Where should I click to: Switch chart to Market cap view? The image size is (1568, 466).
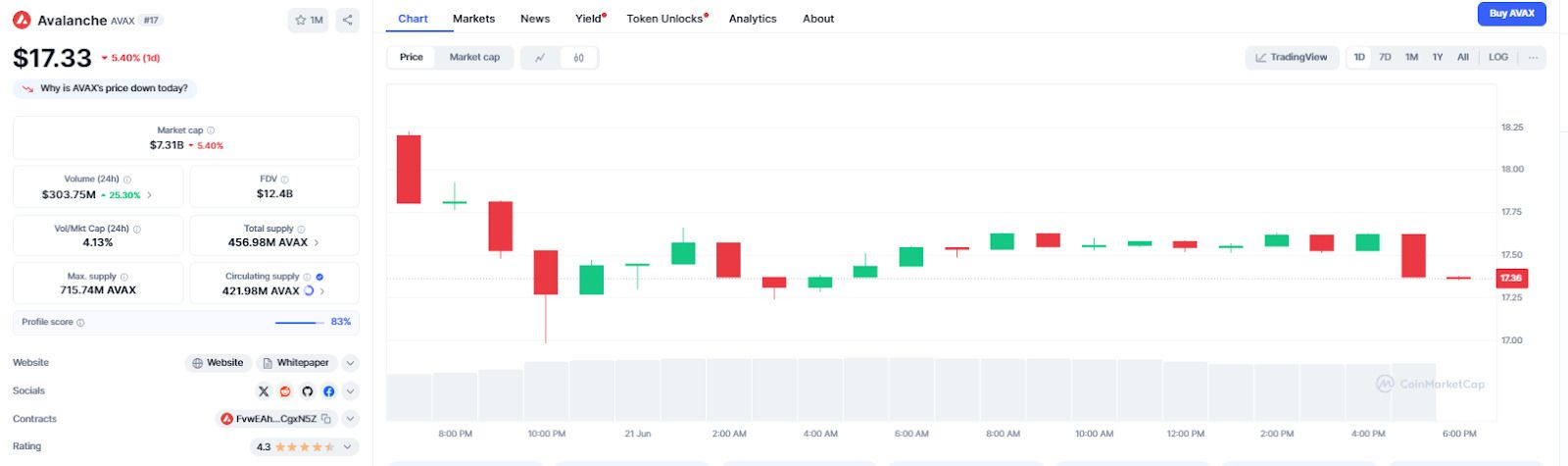474,58
